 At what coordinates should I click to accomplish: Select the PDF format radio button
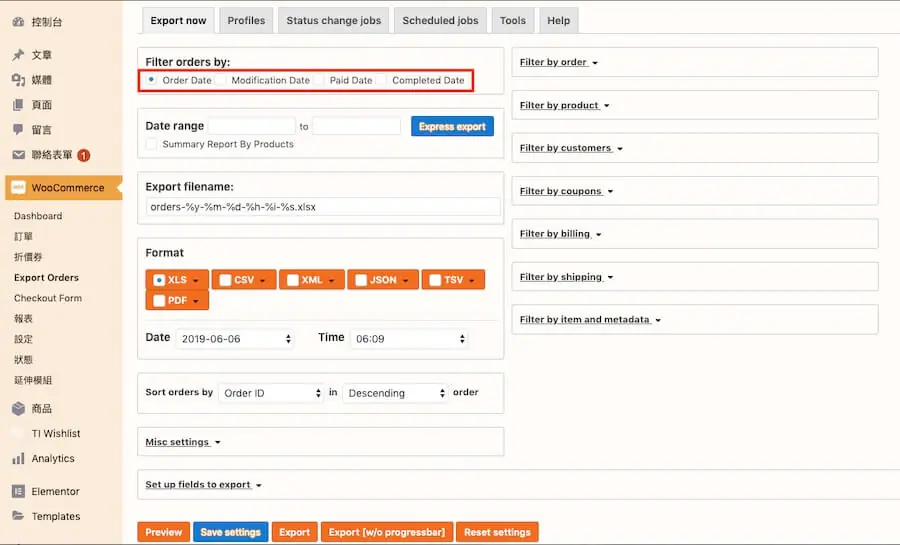click(x=160, y=301)
